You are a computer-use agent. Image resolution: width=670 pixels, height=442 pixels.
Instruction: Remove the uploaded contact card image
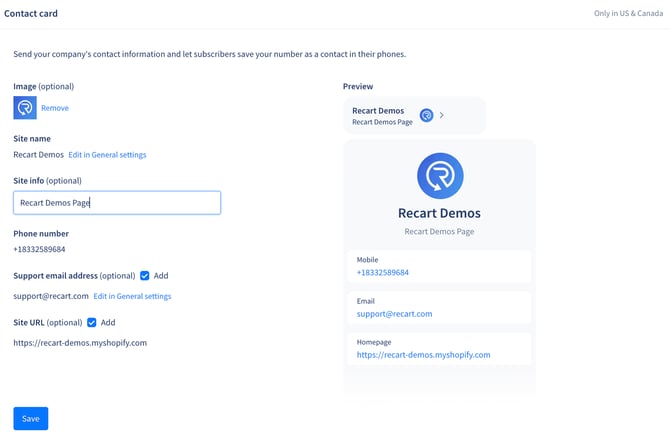pyautogui.click(x=55, y=108)
